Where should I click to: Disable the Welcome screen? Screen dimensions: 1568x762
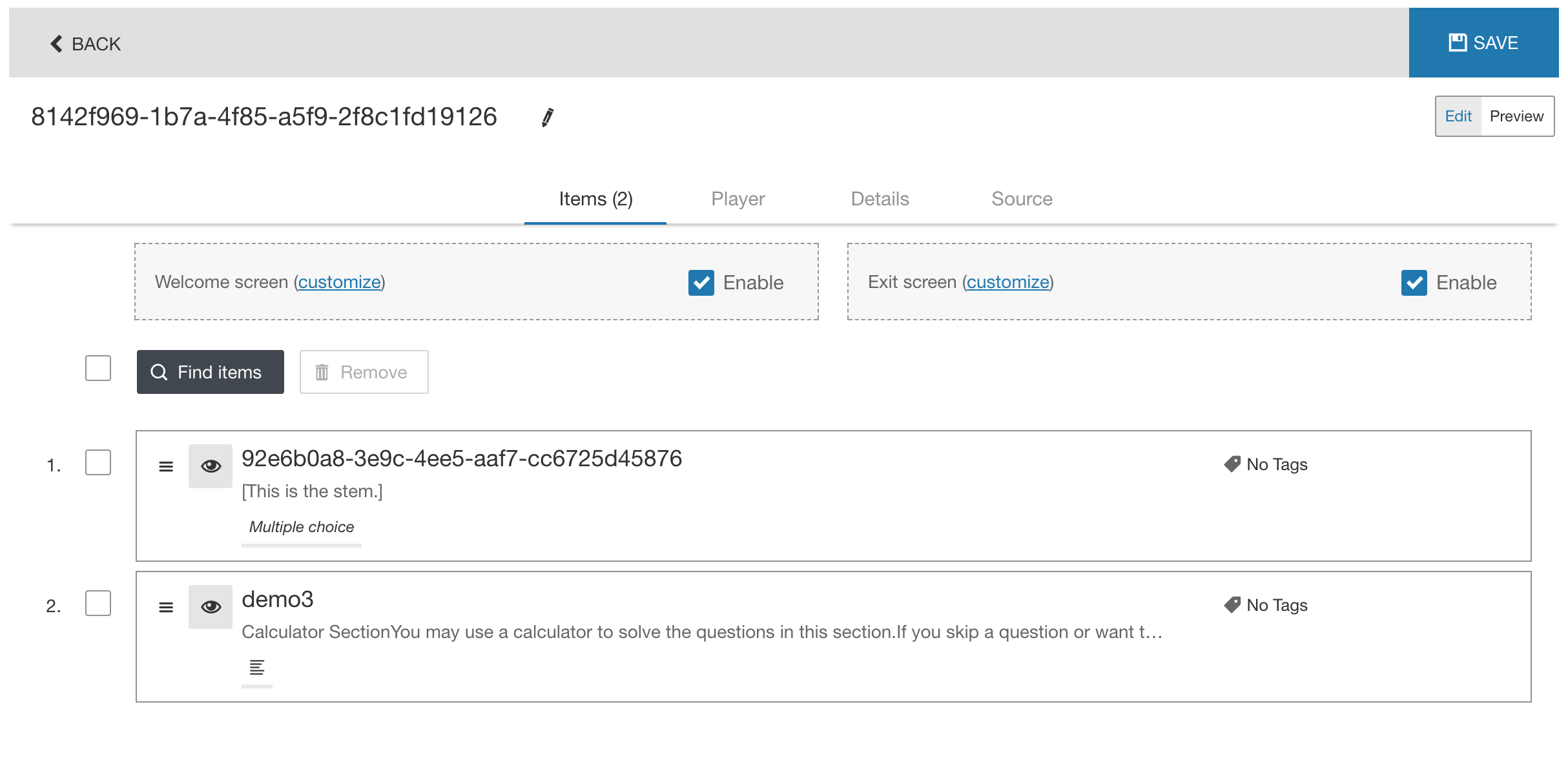click(701, 282)
